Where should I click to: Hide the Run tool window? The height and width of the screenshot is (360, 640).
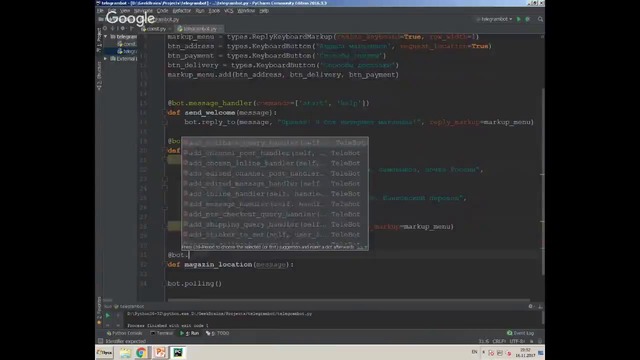pos(540,306)
